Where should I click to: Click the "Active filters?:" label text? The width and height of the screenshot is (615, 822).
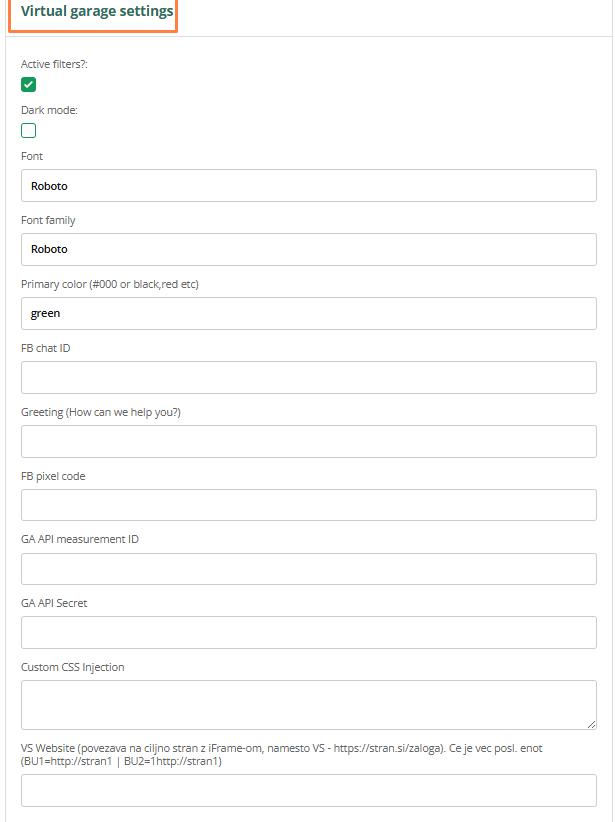(x=58, y=64)
